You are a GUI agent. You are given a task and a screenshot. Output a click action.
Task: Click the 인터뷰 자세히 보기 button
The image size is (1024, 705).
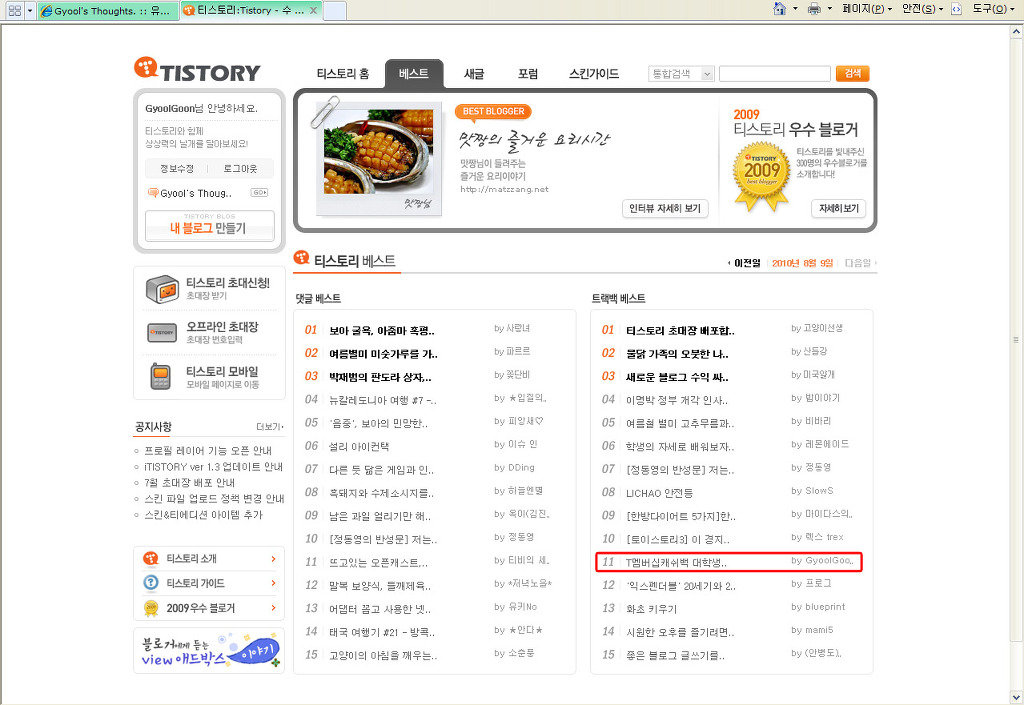coord(665,208)
